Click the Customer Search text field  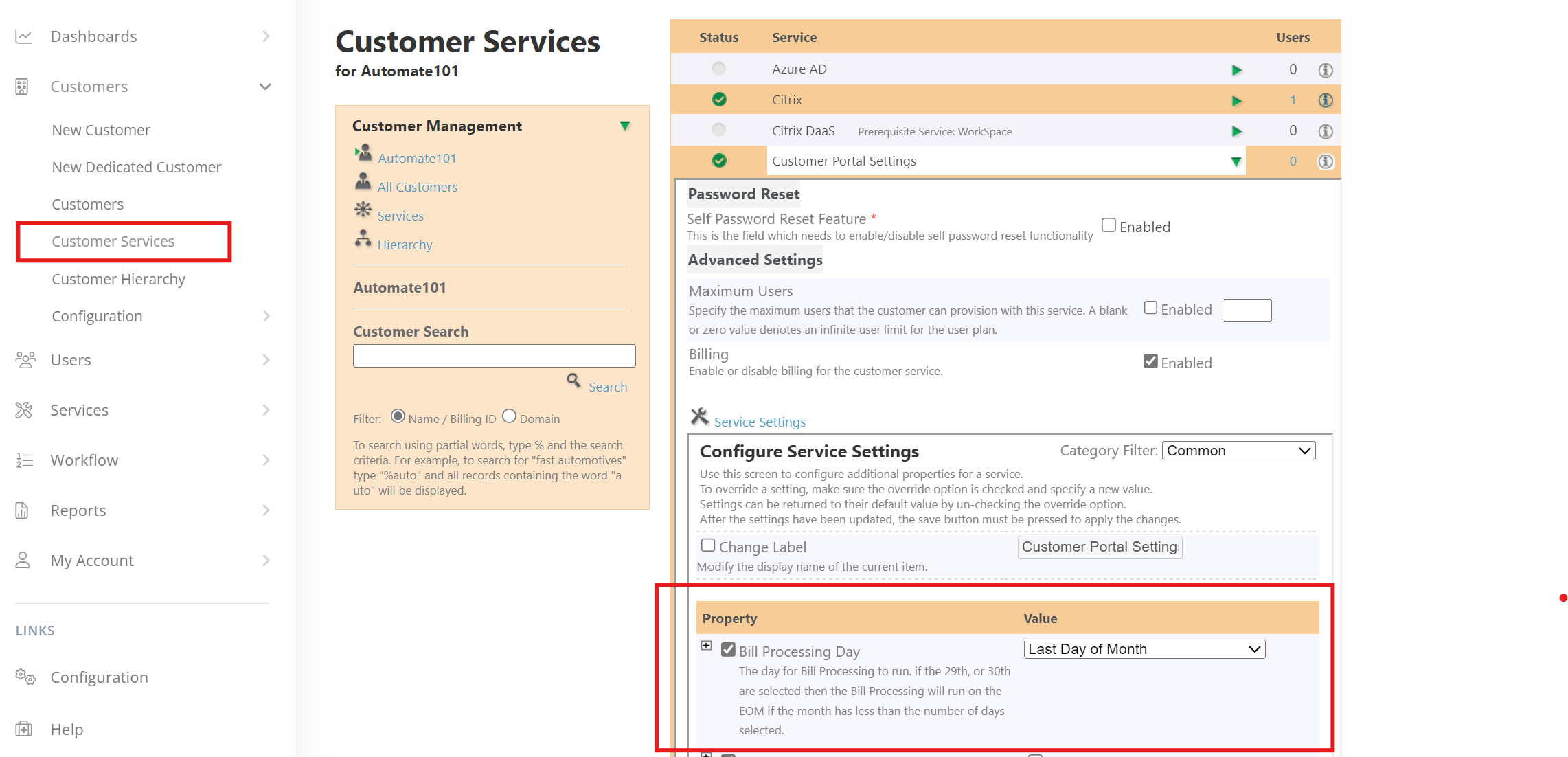(494, 356)
